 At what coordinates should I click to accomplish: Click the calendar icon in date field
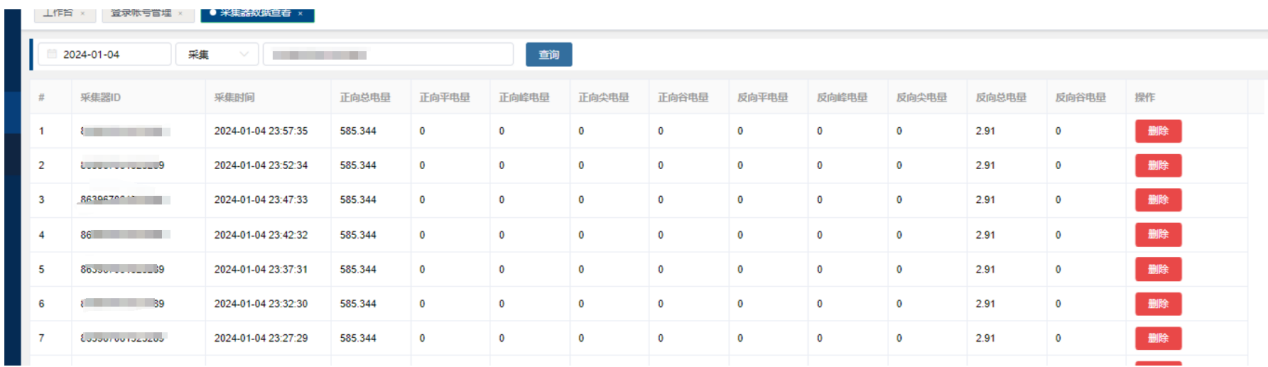[x=52, y=55]
